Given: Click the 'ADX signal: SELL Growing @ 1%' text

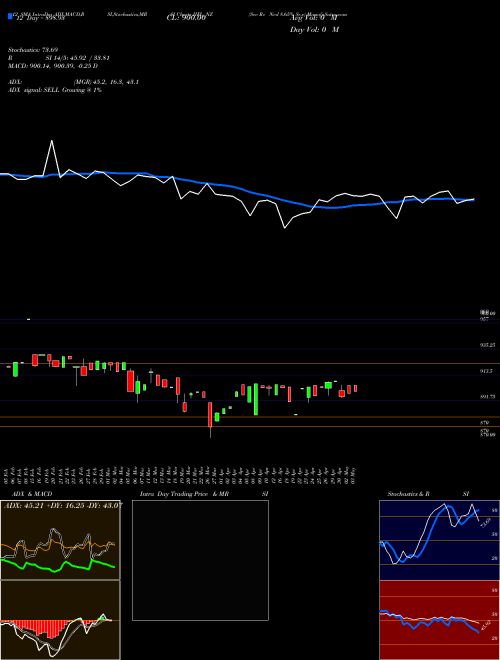Looking at the screenshot, I should [x=55, y=90].
